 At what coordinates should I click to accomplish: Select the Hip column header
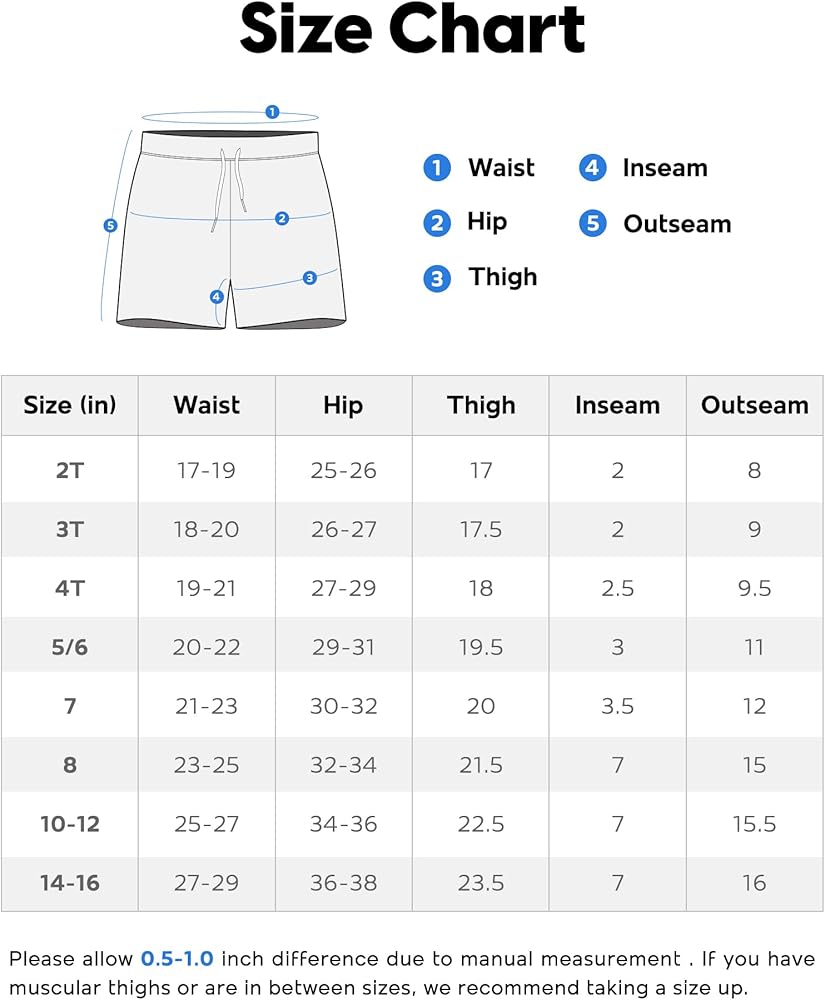pyautogui.click(x=342, y=405)
